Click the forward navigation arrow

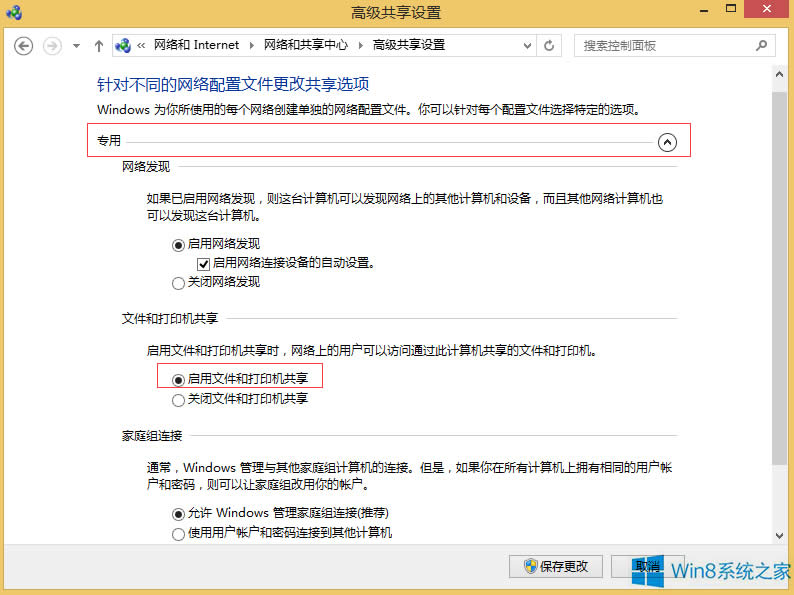coord(52,46)
